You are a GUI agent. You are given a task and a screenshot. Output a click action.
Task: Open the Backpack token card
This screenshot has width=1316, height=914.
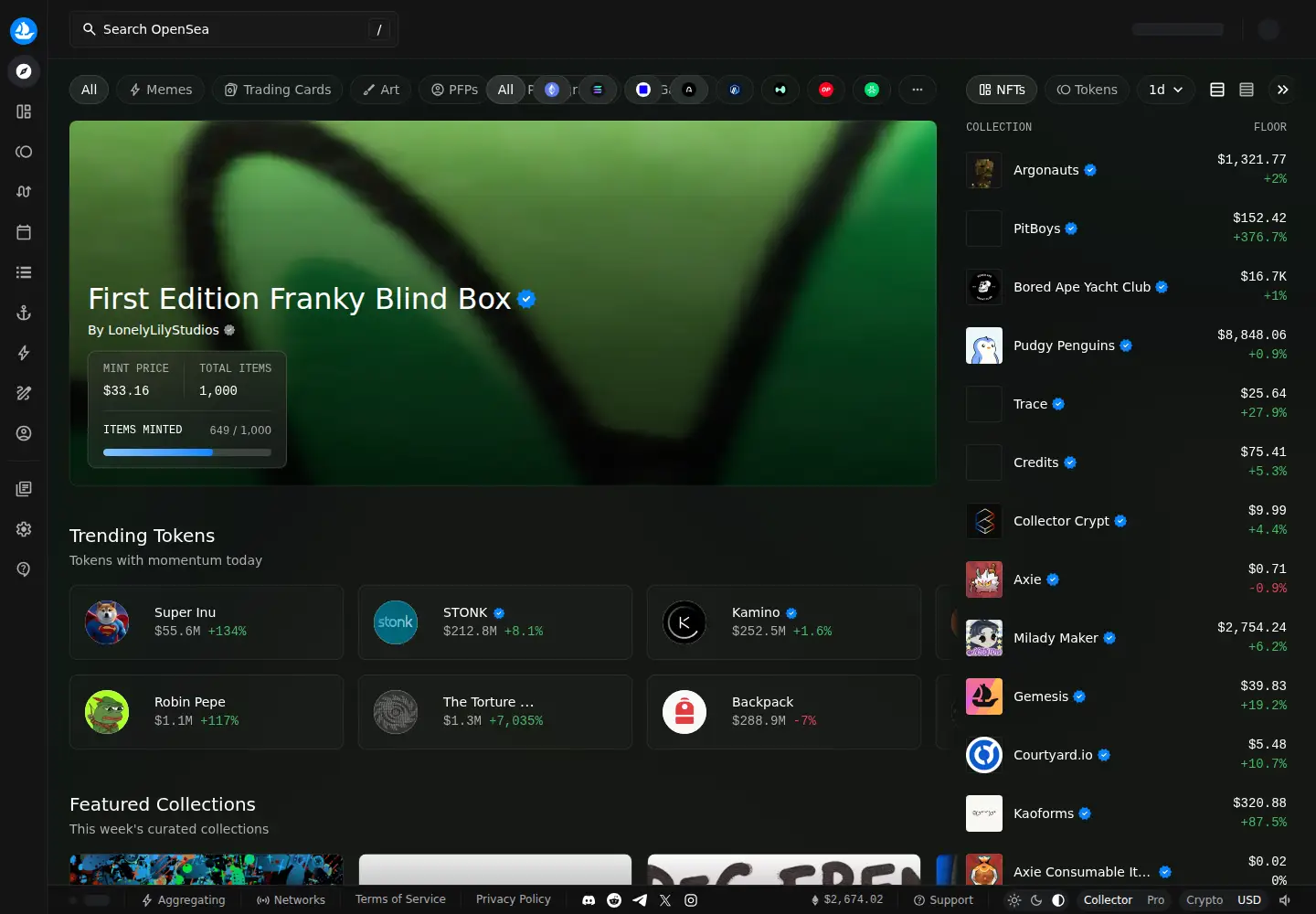pyautogui.click(x=784, y=712)
